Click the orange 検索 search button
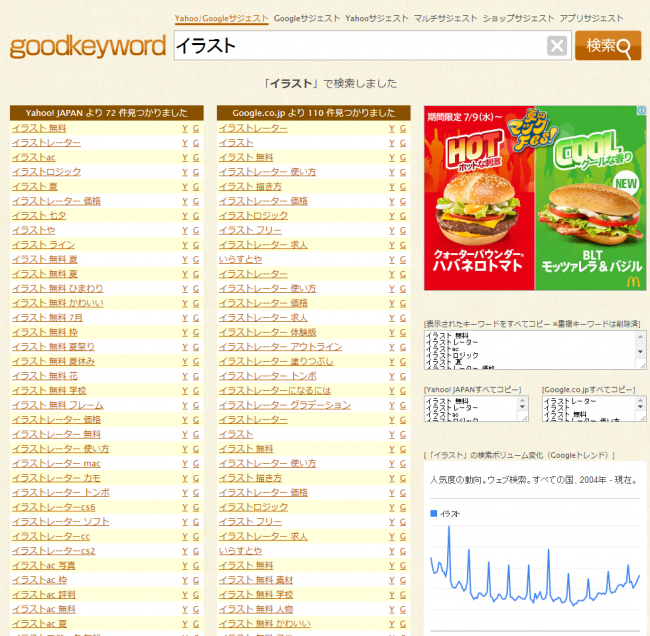The image size is (650, 636). [608, 46]
